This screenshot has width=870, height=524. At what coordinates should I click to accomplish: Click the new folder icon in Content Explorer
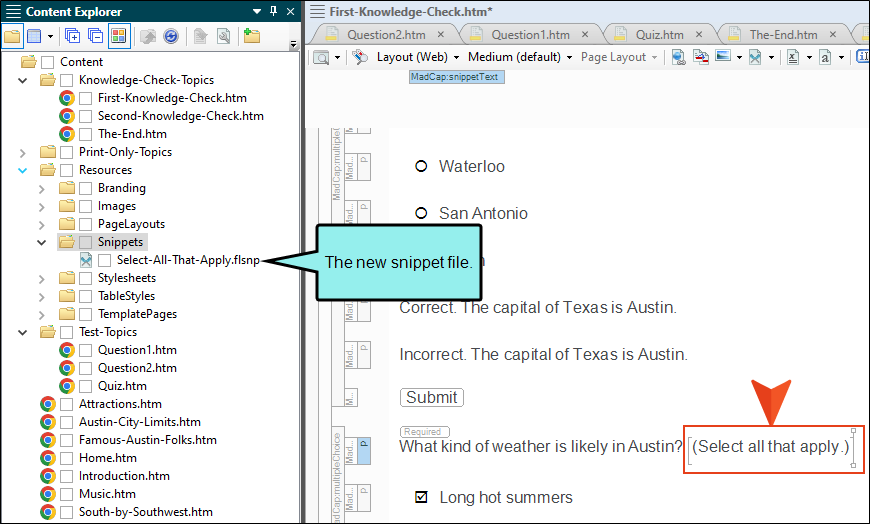251,36
